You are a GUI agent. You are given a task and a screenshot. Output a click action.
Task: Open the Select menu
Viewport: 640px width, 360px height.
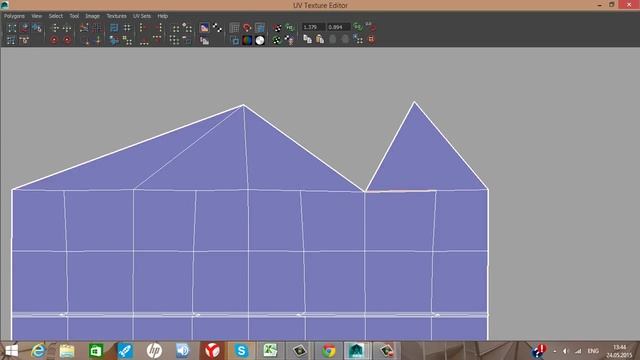tap(56, 16)
